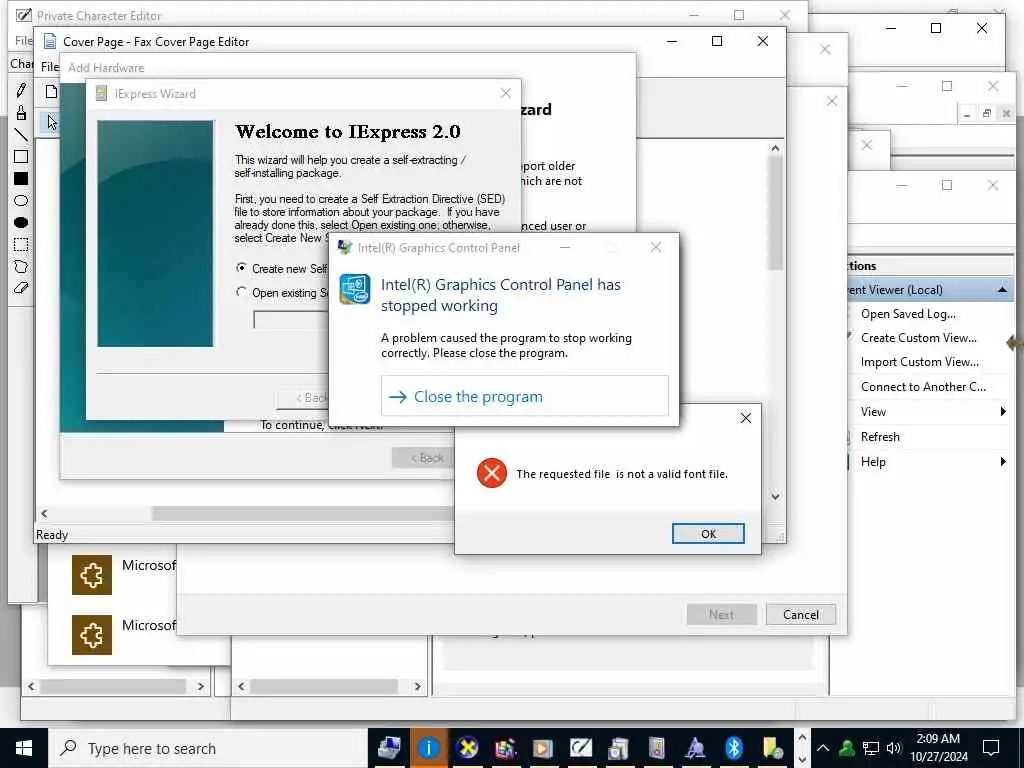This screenshot has width=1024, height=768.
Task: Open the blue info icon app on taskbar
Action: 428,748
